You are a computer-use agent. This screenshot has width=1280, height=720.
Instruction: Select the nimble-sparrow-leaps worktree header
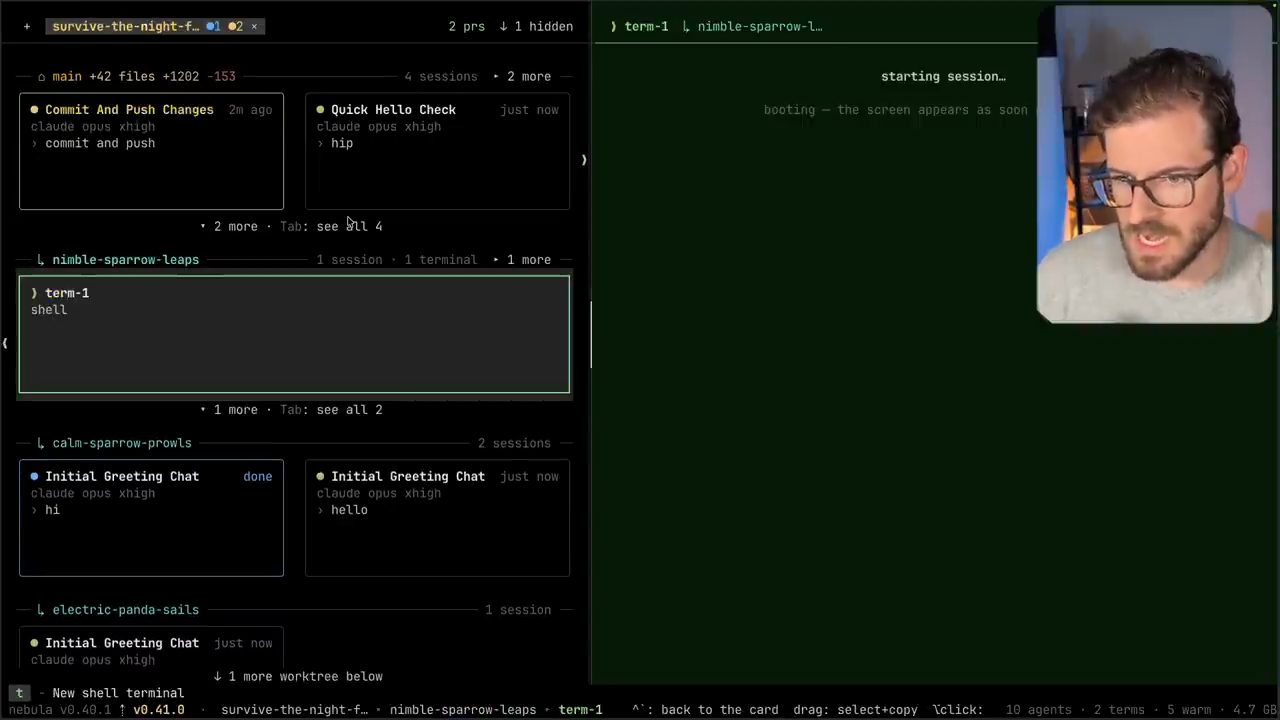125,260
